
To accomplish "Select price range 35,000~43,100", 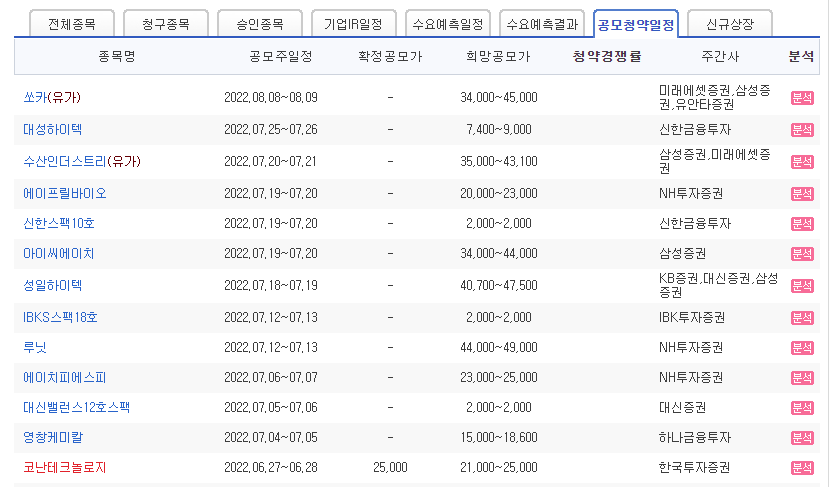I will pos(499,162).
